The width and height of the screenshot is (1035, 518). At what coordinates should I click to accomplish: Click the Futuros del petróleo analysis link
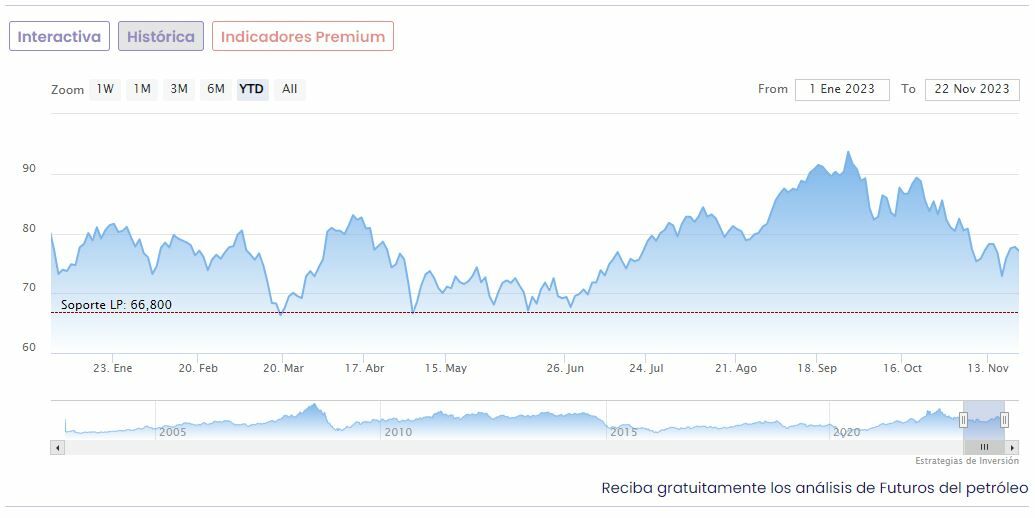815,488
